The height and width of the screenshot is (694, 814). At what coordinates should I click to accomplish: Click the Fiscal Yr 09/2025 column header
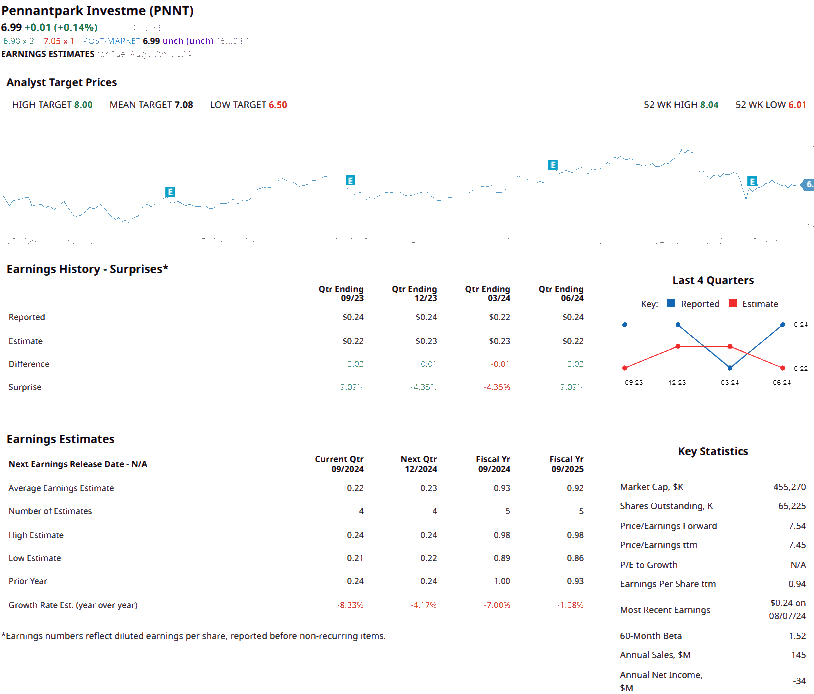tap(566, 464)
